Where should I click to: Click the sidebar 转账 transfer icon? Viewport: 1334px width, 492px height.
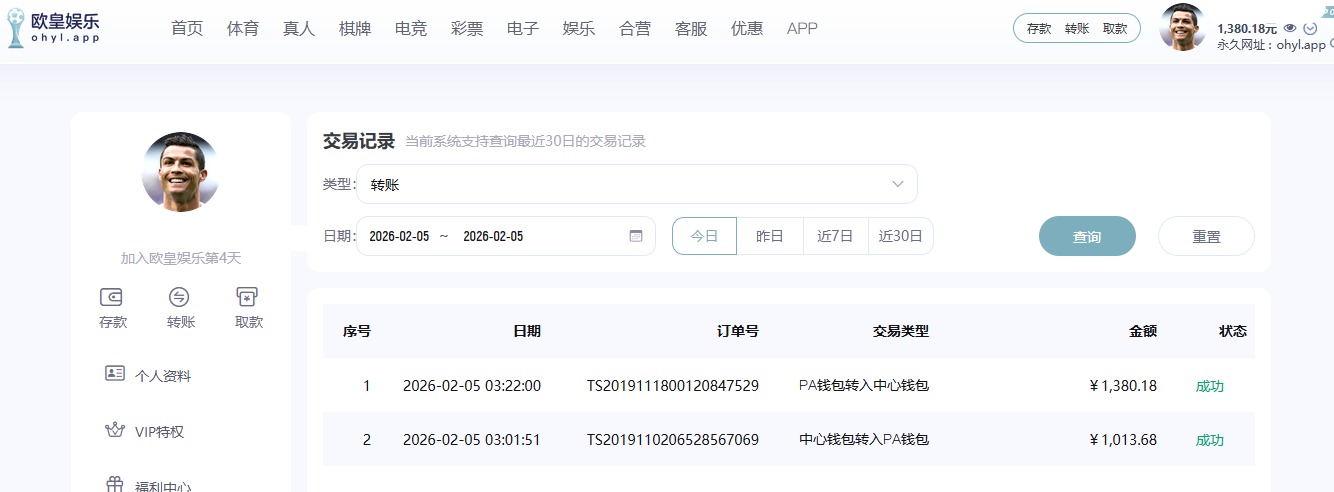pos(180,297)
